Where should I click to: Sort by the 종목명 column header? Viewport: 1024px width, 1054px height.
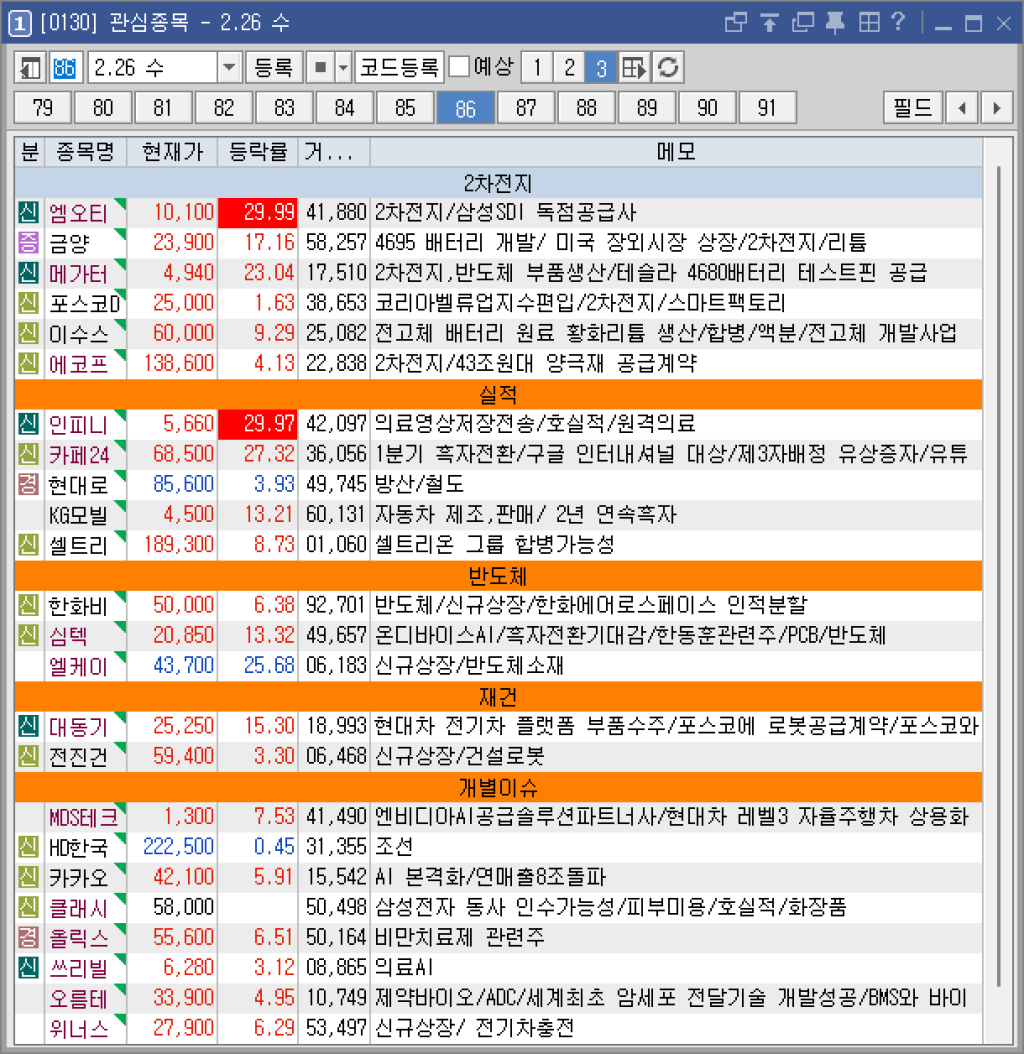tap(85, 152)
